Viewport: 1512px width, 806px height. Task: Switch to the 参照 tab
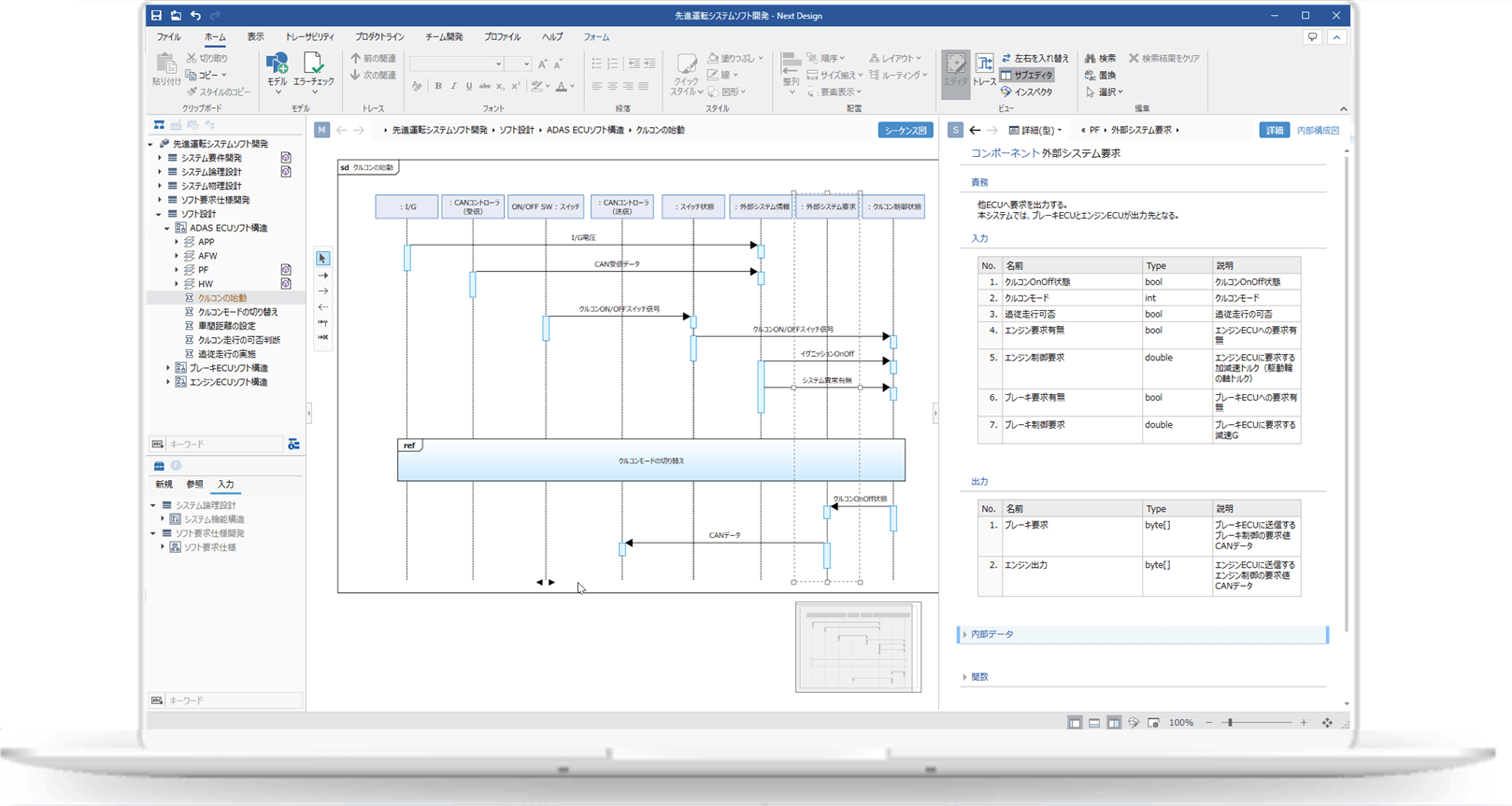click(x=194, y=484)
